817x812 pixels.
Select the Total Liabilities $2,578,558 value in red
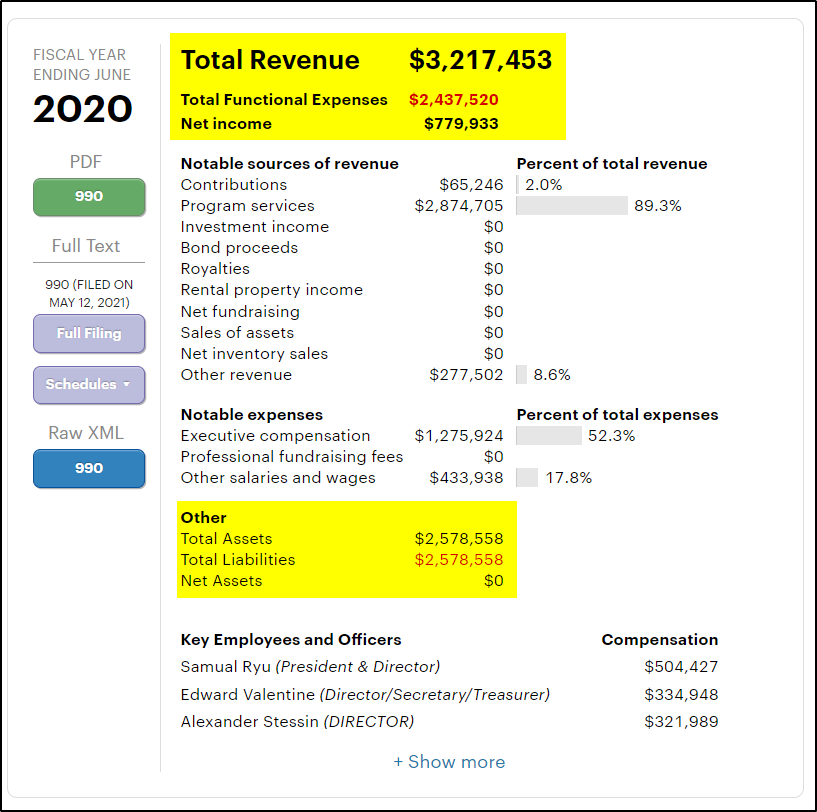(x=459, y=560)
